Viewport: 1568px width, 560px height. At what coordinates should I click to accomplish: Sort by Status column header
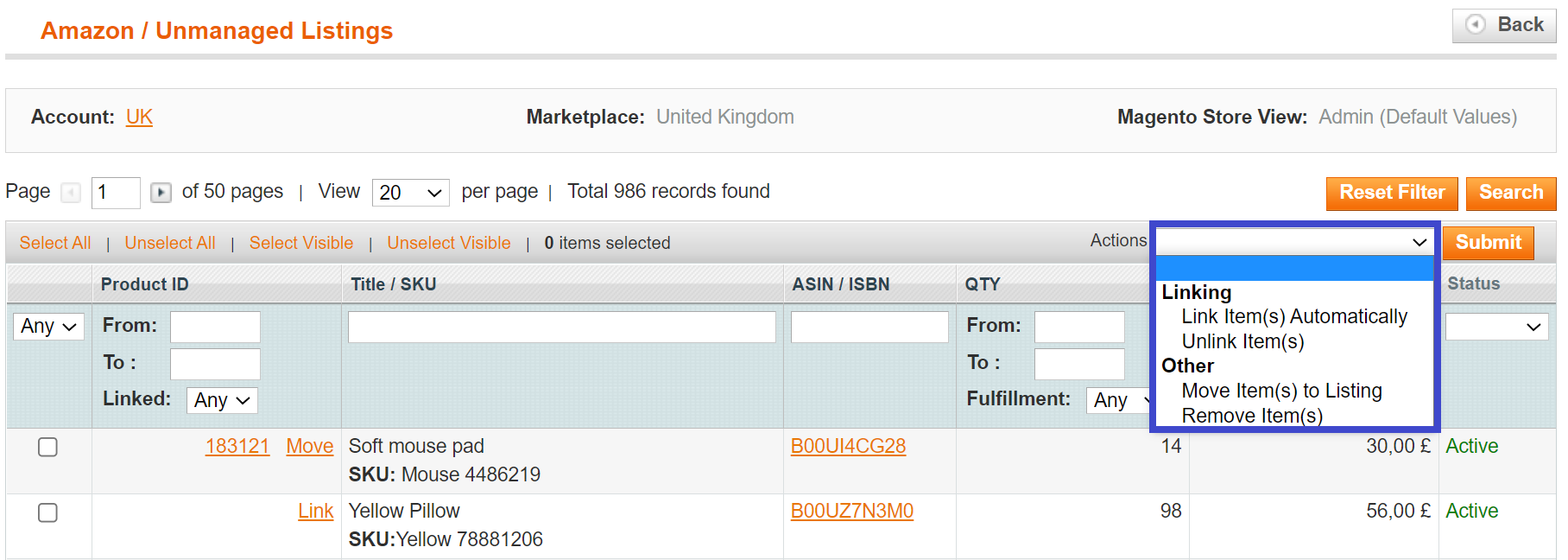coord(1473,283)
